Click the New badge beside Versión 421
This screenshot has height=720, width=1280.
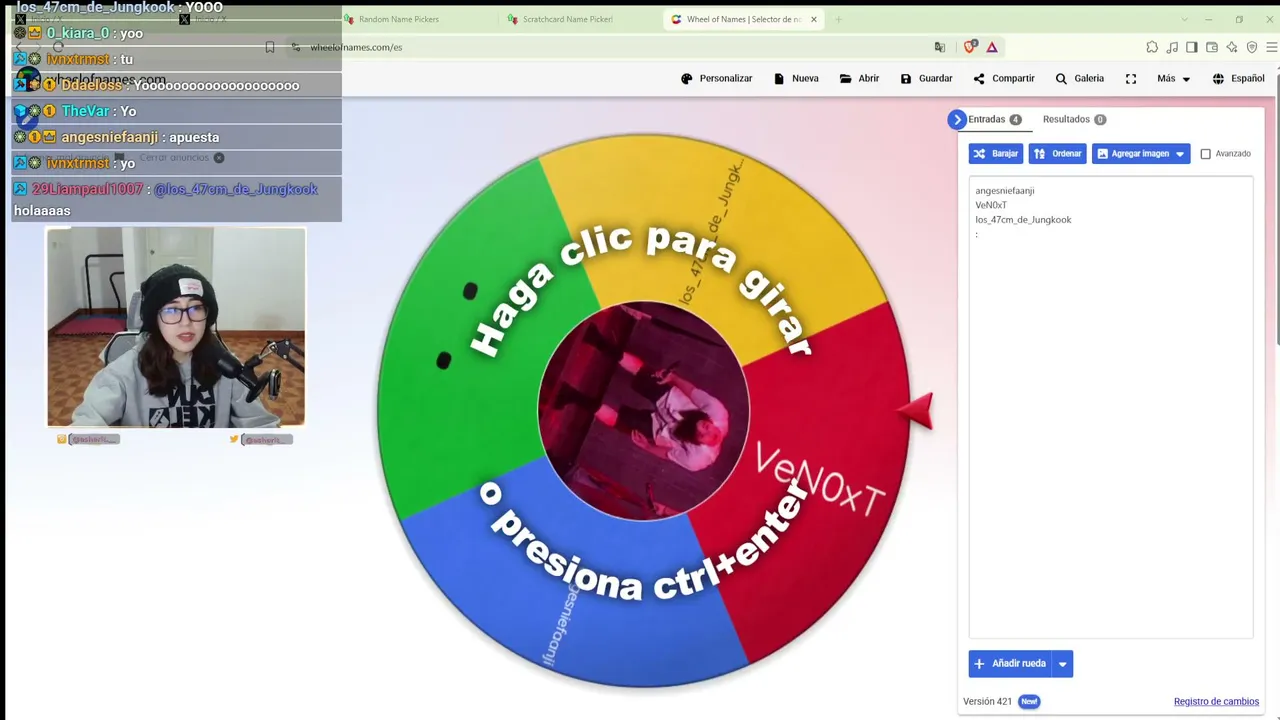coord(1029,701)
